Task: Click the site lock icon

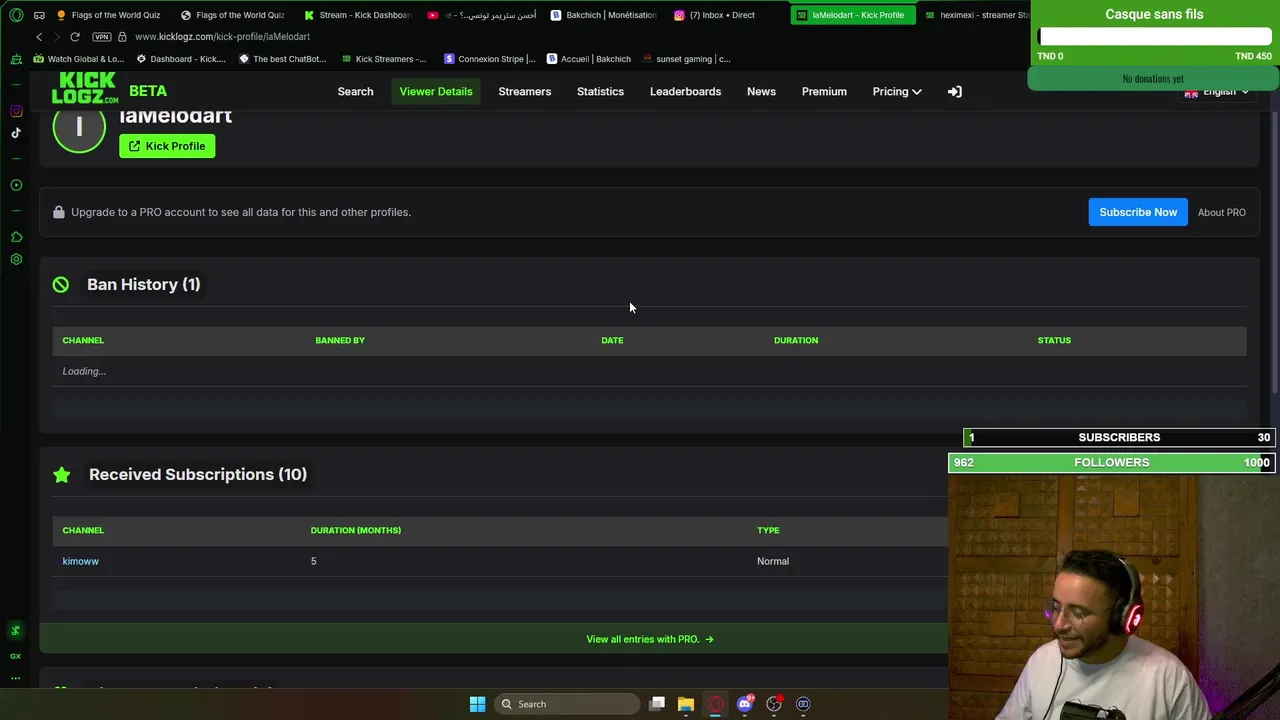Action: click(x=122, y=37)
